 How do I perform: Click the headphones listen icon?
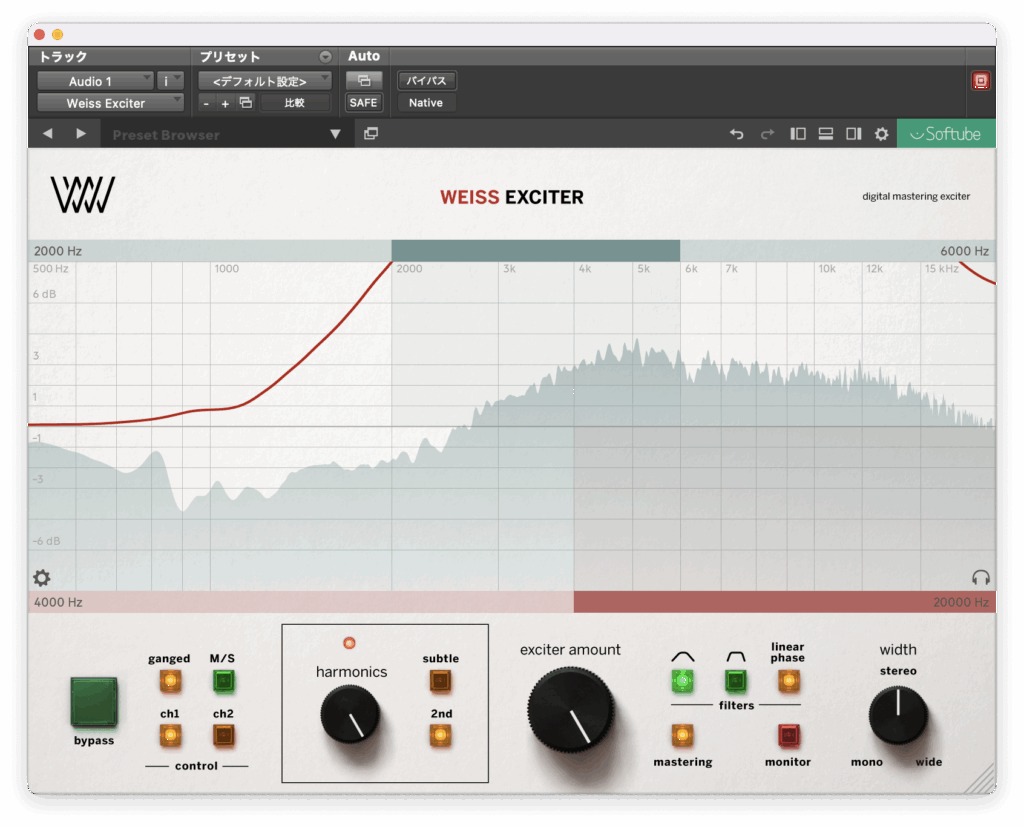point(981,577)
